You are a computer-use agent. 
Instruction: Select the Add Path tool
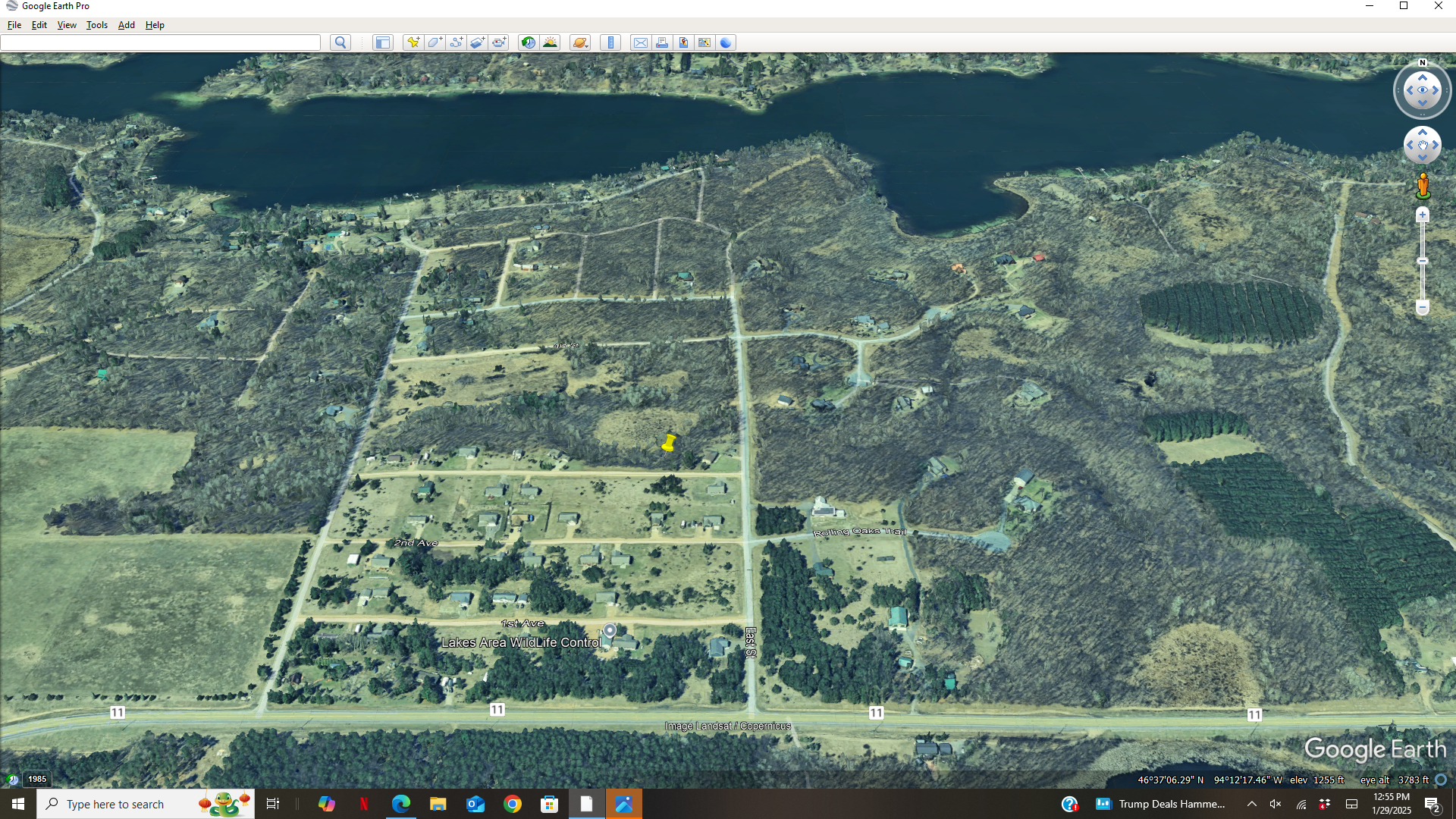(457, 42)
